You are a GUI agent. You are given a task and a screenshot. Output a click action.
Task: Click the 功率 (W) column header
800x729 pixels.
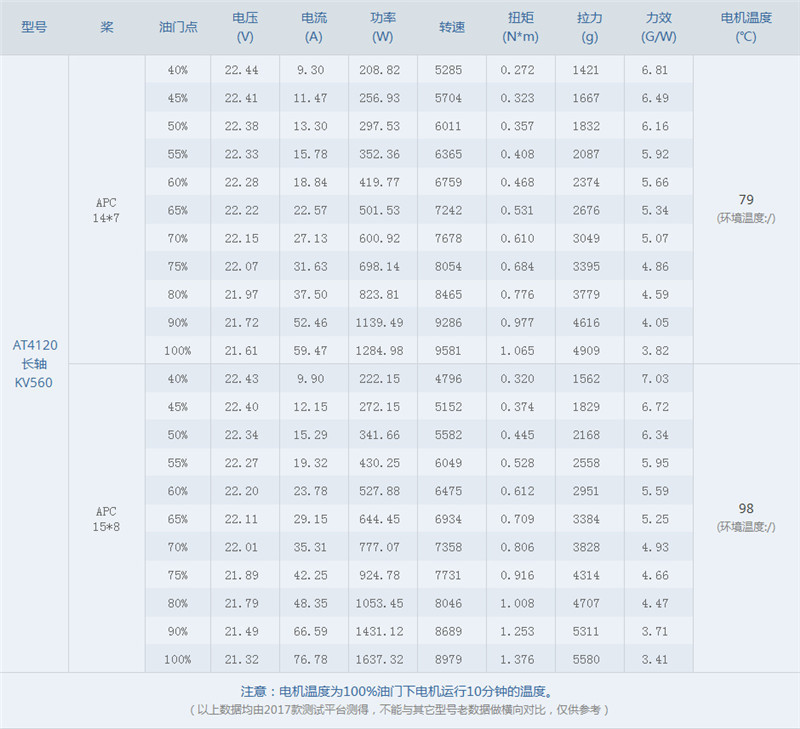tap(383, 27)
